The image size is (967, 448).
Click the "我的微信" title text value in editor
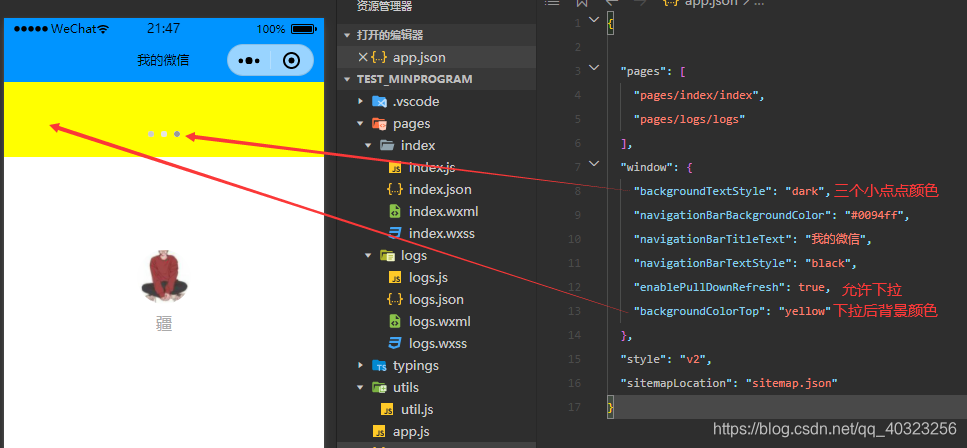click(x=836, y=239)
